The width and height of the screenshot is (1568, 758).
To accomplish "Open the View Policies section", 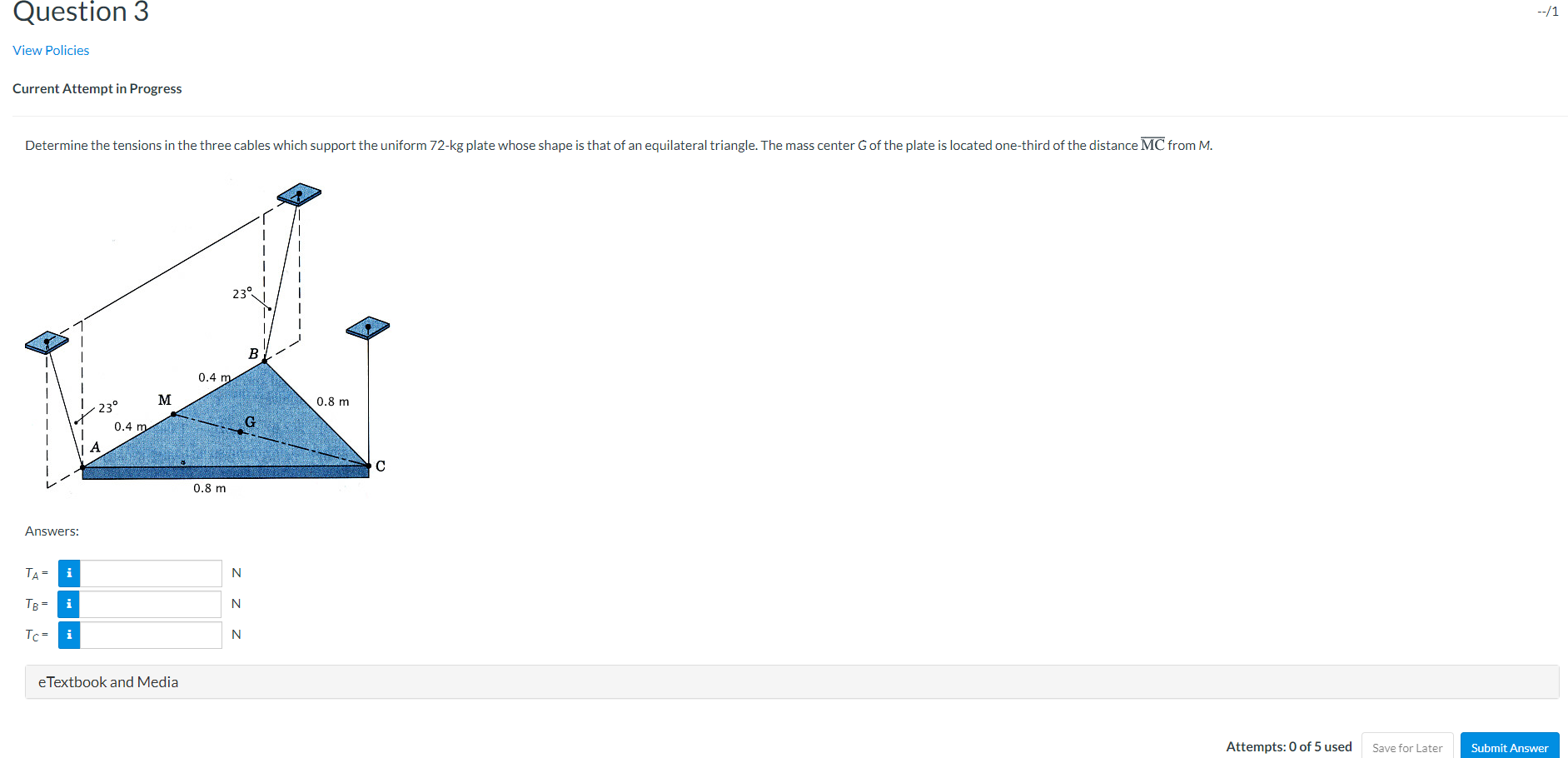I will (50, 50).
